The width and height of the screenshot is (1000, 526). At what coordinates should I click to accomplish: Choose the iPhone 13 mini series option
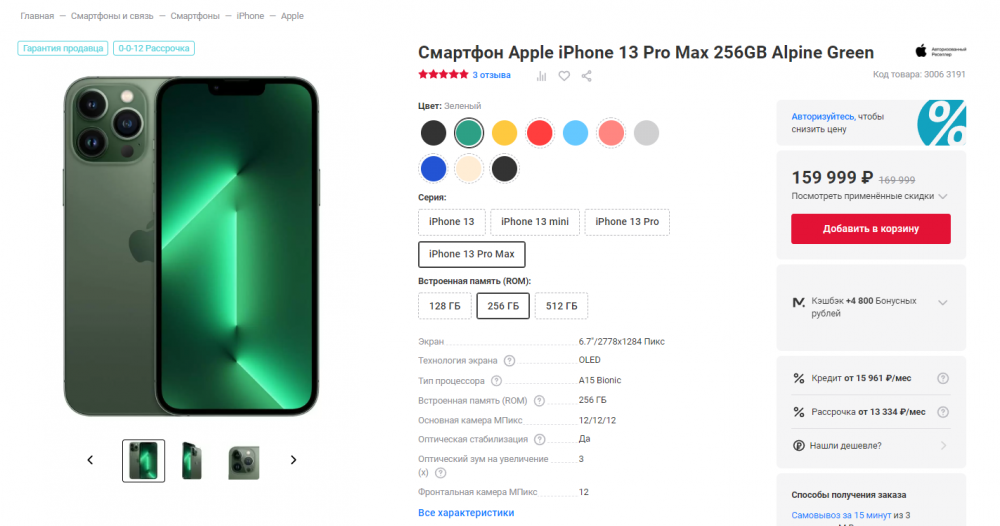click(534, 222)
